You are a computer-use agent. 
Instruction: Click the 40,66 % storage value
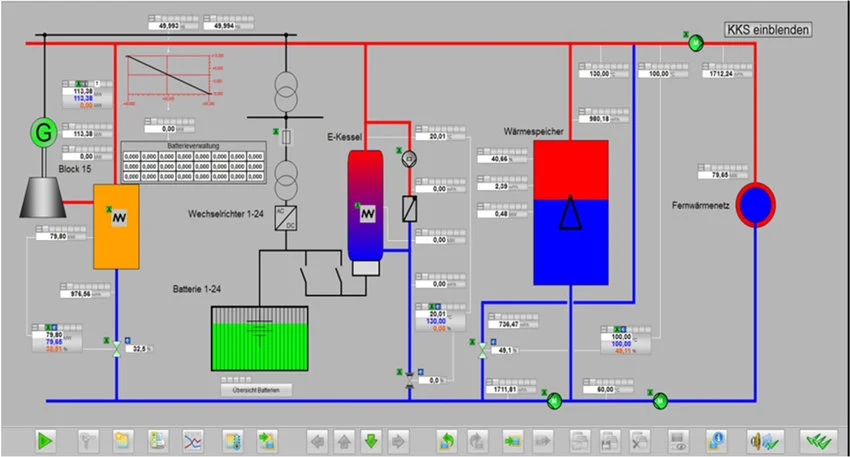tap(502, 159)
